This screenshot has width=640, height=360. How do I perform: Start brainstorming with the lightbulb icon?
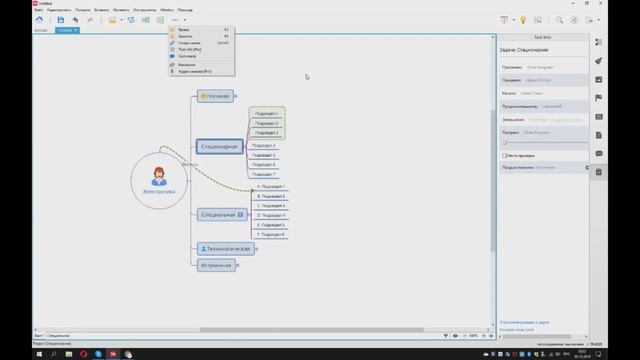click(523, 20)
